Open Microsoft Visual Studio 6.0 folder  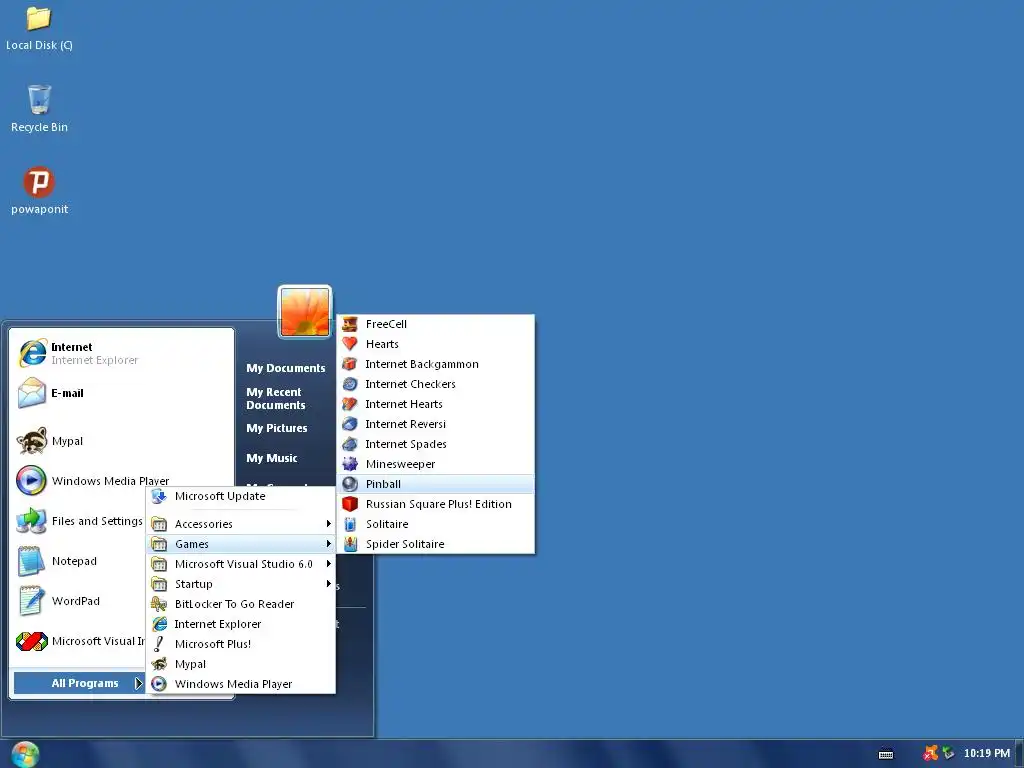tap(241, 564)
